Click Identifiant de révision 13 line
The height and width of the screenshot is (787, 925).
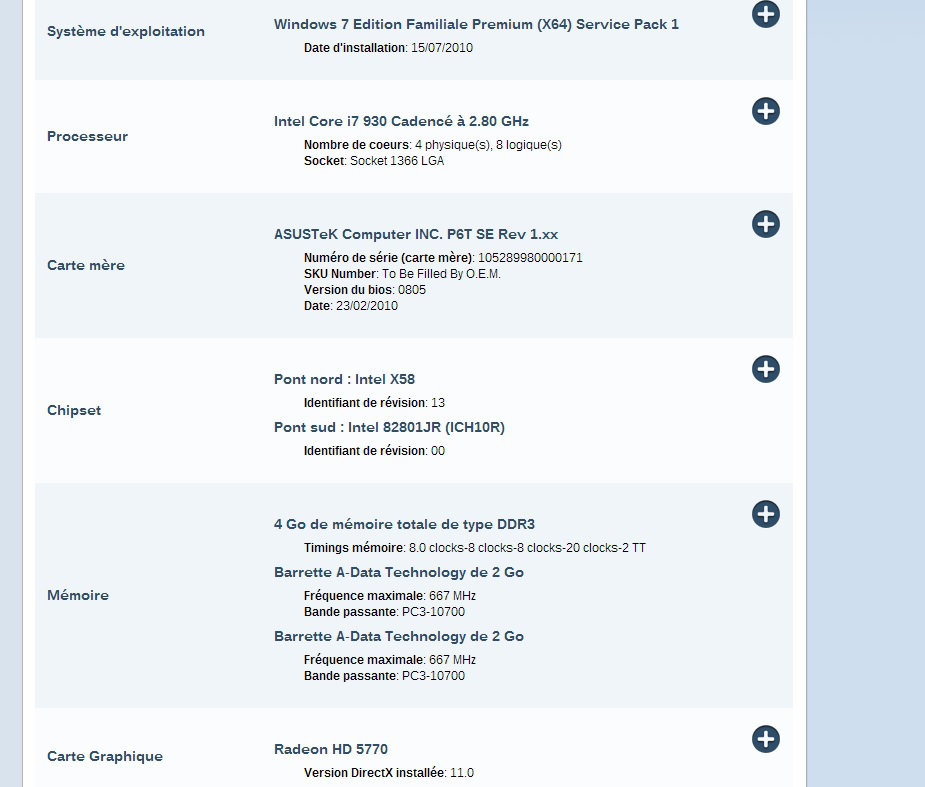[x=375, y=403]
